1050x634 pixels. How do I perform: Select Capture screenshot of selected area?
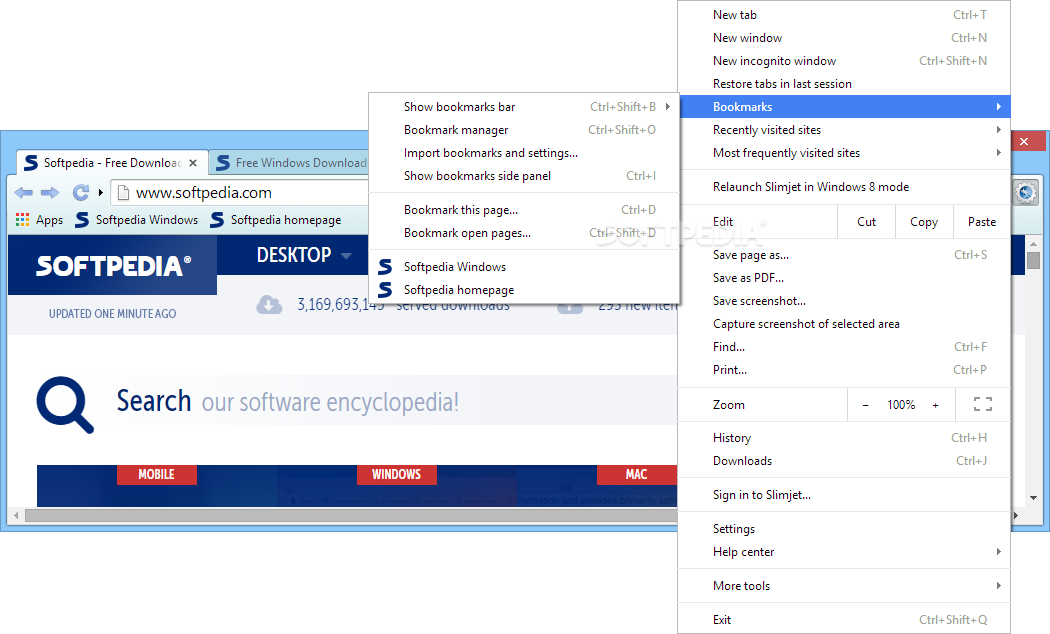[844, 324]
